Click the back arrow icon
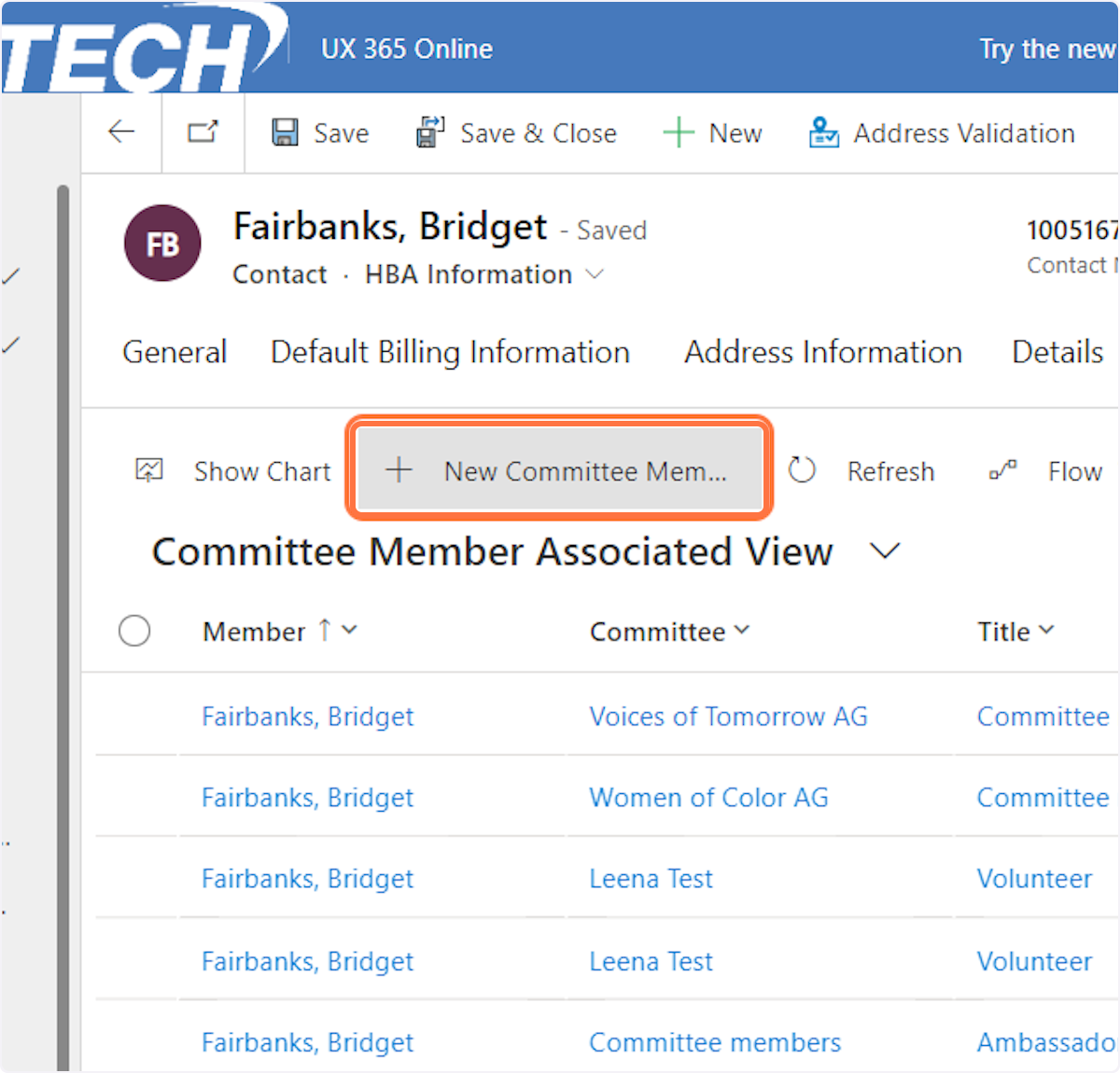Viewport: 1120px width, 1073px height. coord(121,132)
